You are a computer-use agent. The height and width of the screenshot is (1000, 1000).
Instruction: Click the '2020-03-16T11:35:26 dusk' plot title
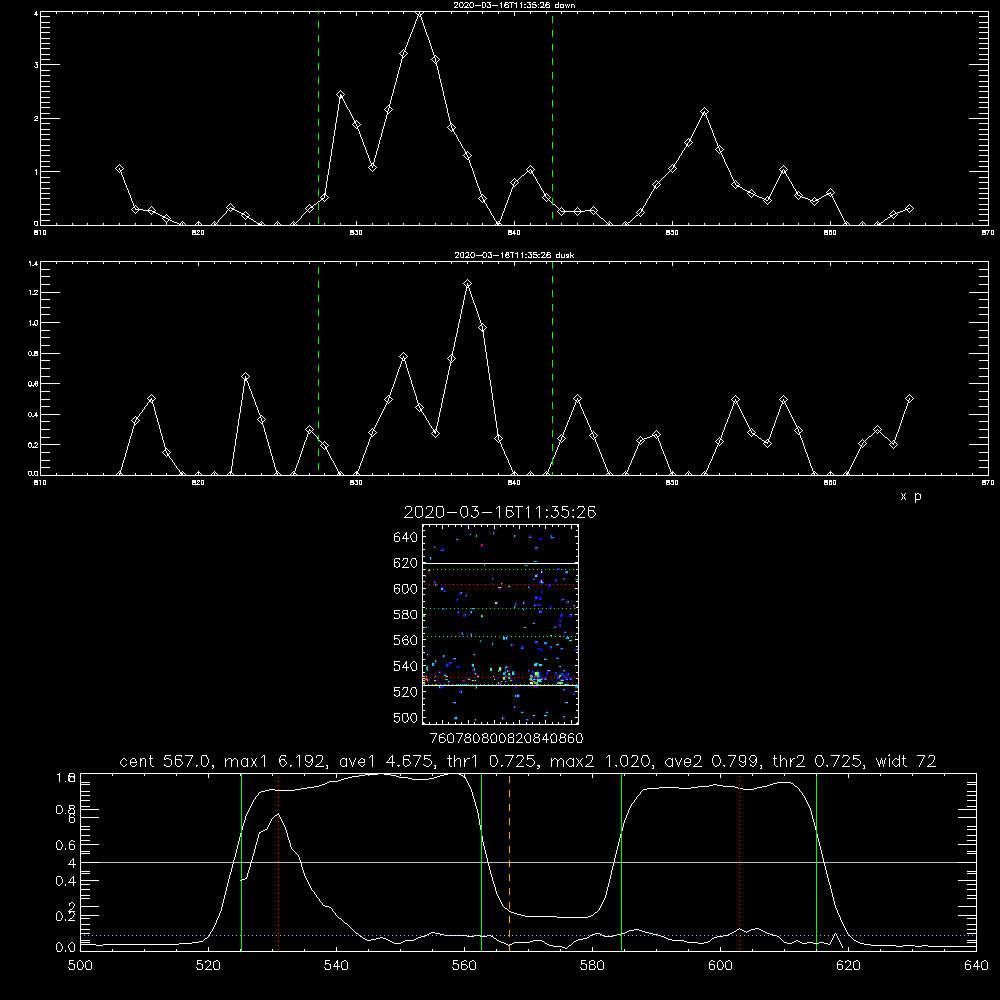point(514,255)
